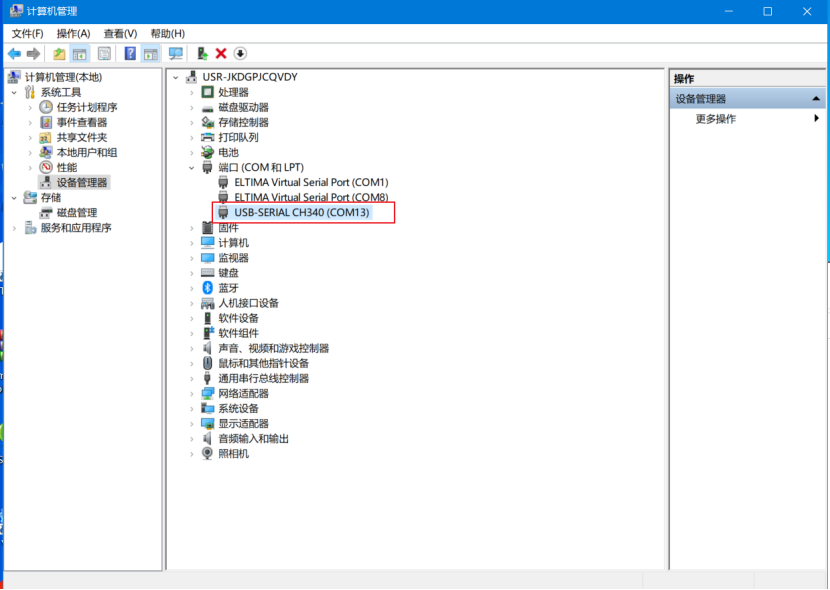Click the up one level folder icon
This screenshot has height=590, width=830.
pos(59,53)
